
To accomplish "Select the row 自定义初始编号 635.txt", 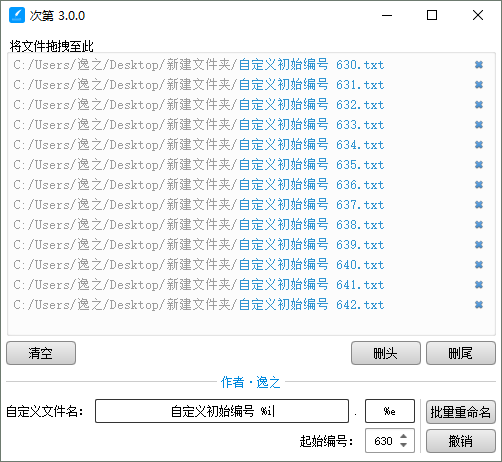I will (x=251, y=165).
